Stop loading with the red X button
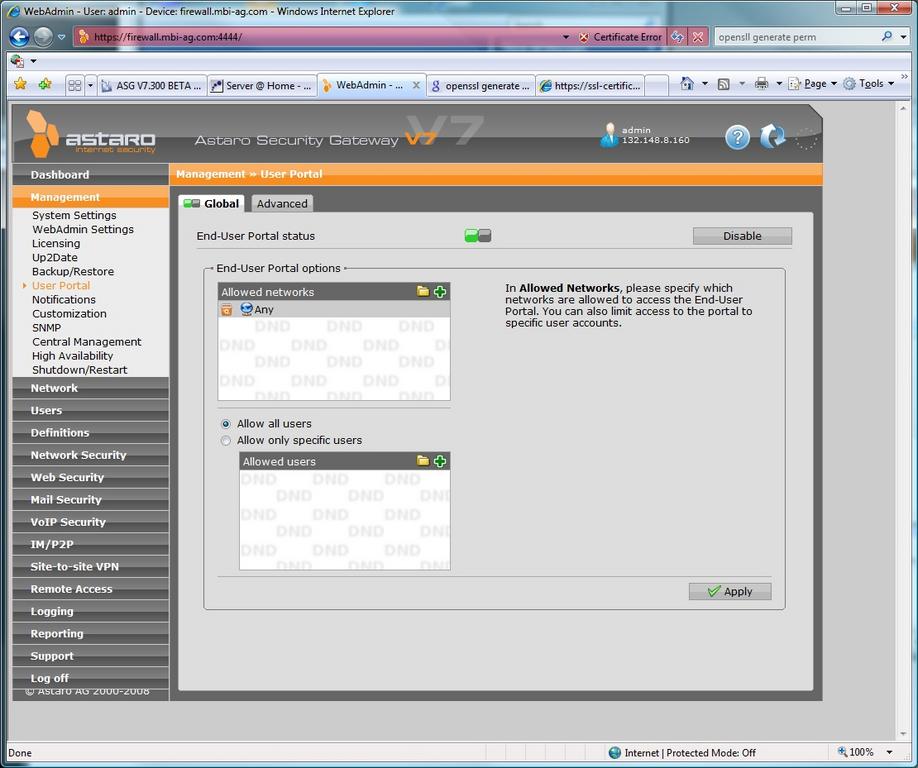 (x=698, y=37)
